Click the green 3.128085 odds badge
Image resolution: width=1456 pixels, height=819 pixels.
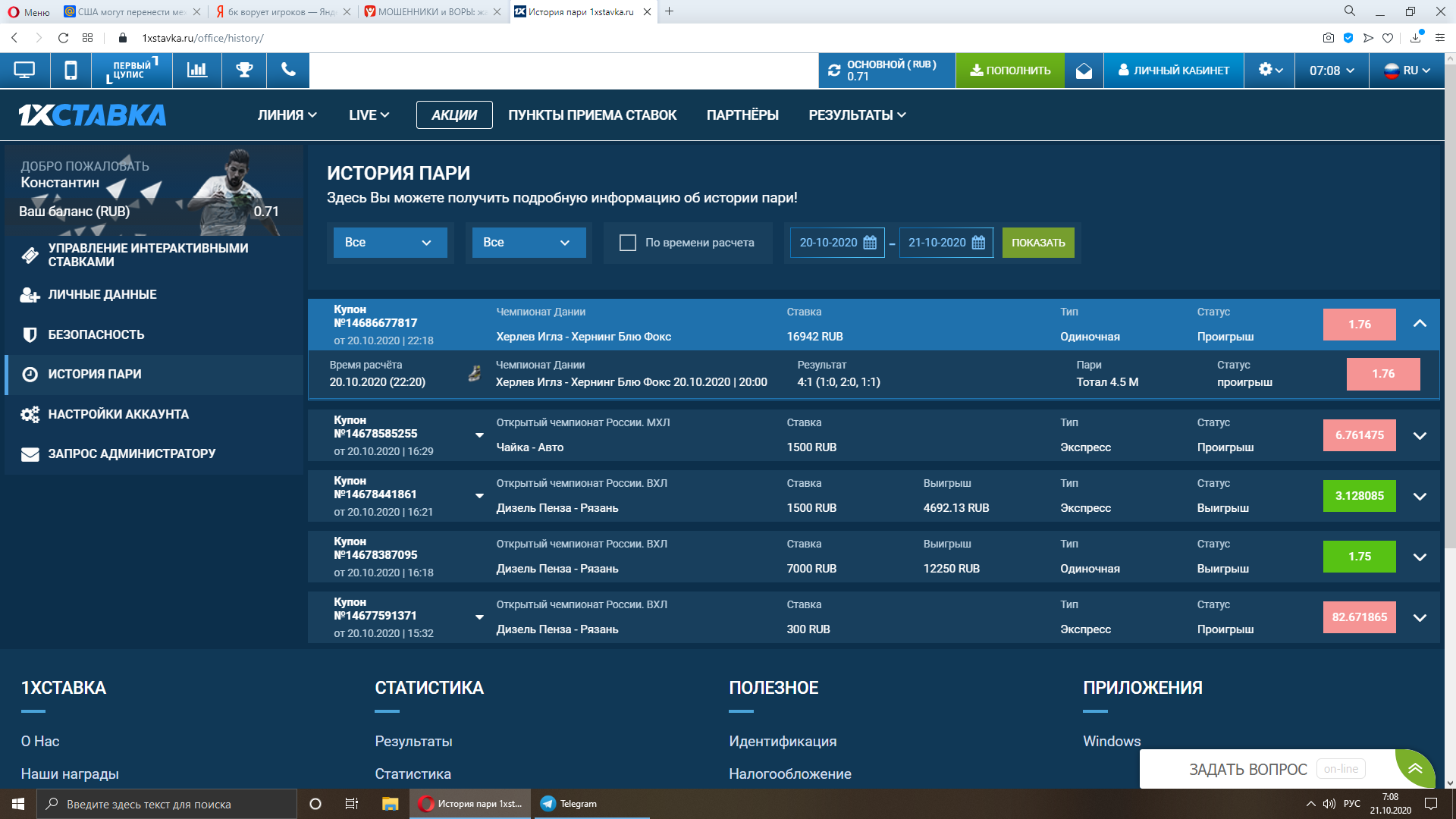[x=1359, y=496]
